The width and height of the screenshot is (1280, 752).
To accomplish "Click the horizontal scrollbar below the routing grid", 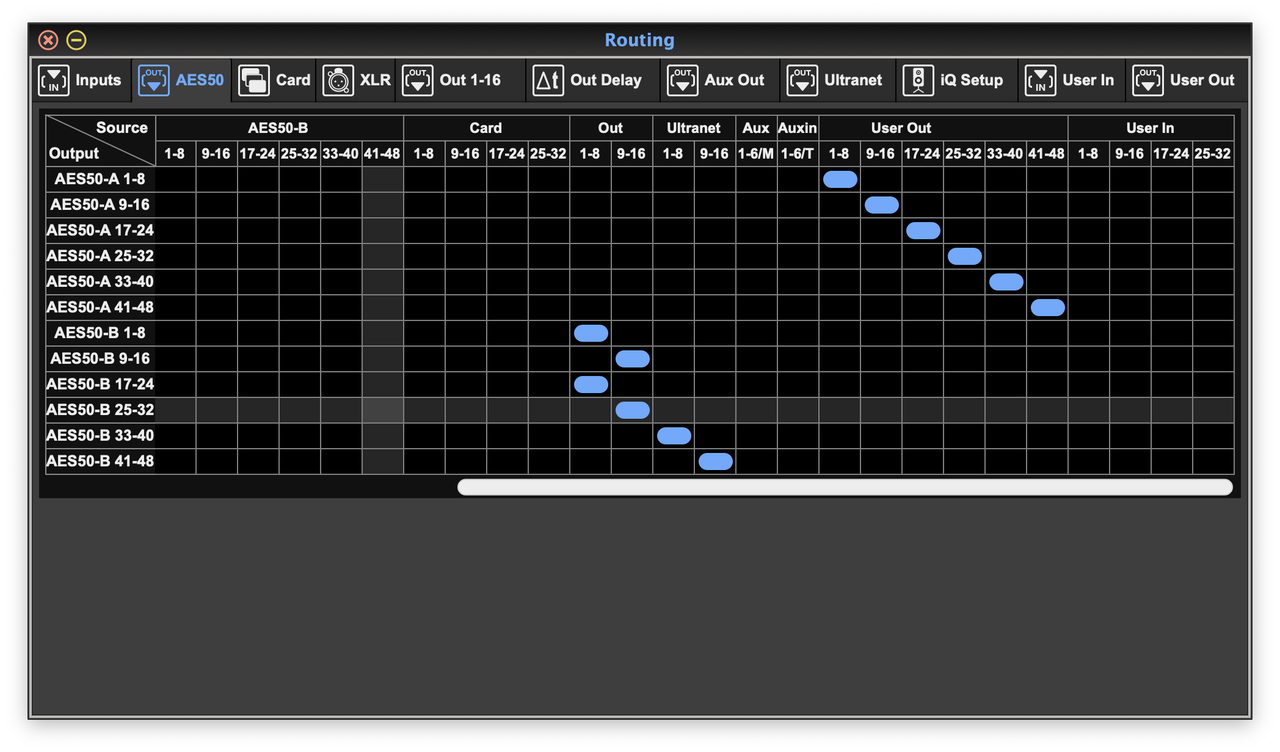I will (845, 486).
